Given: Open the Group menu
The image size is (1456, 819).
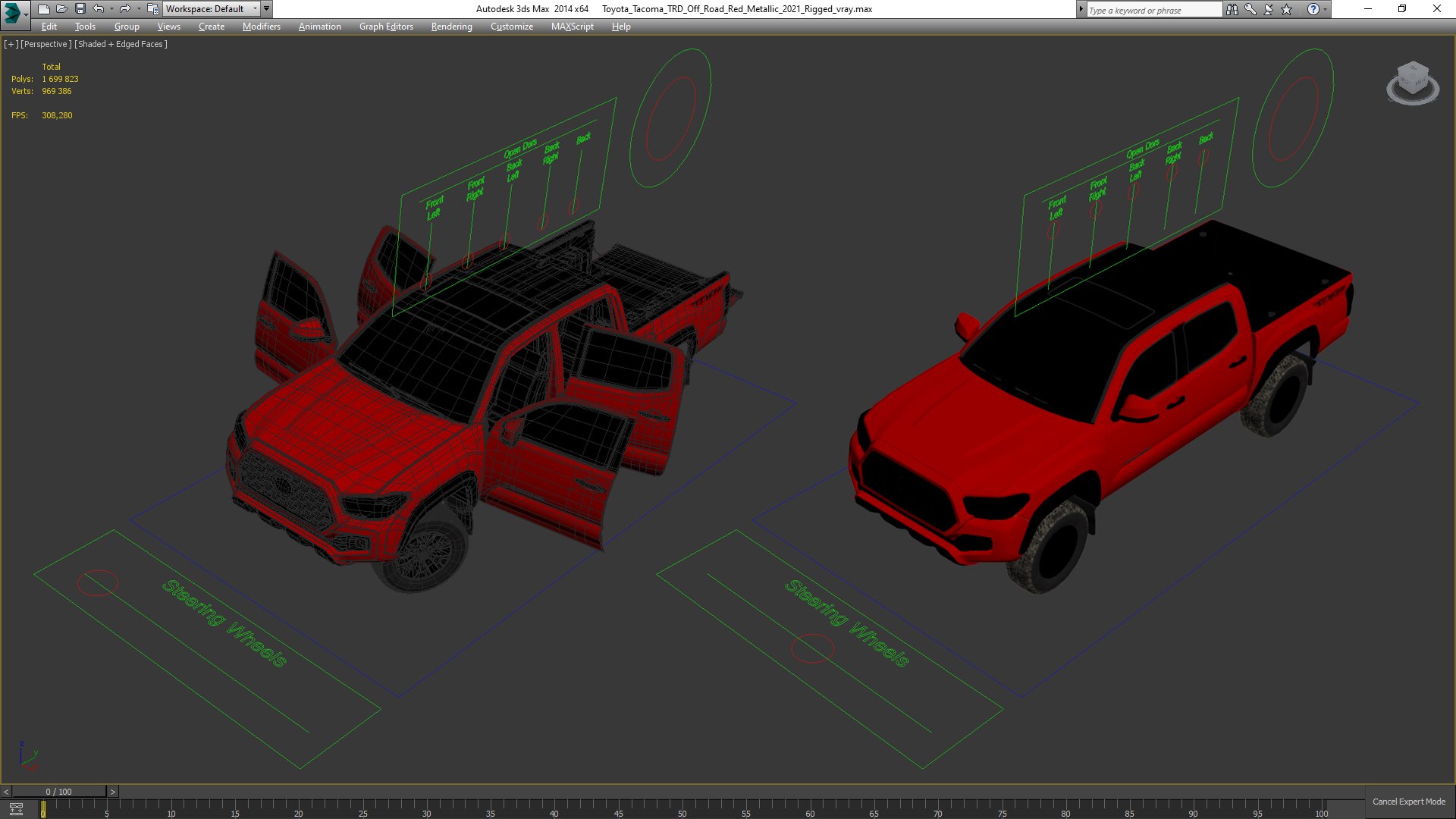Looking at the screenshot, I should tap(127, 27).
